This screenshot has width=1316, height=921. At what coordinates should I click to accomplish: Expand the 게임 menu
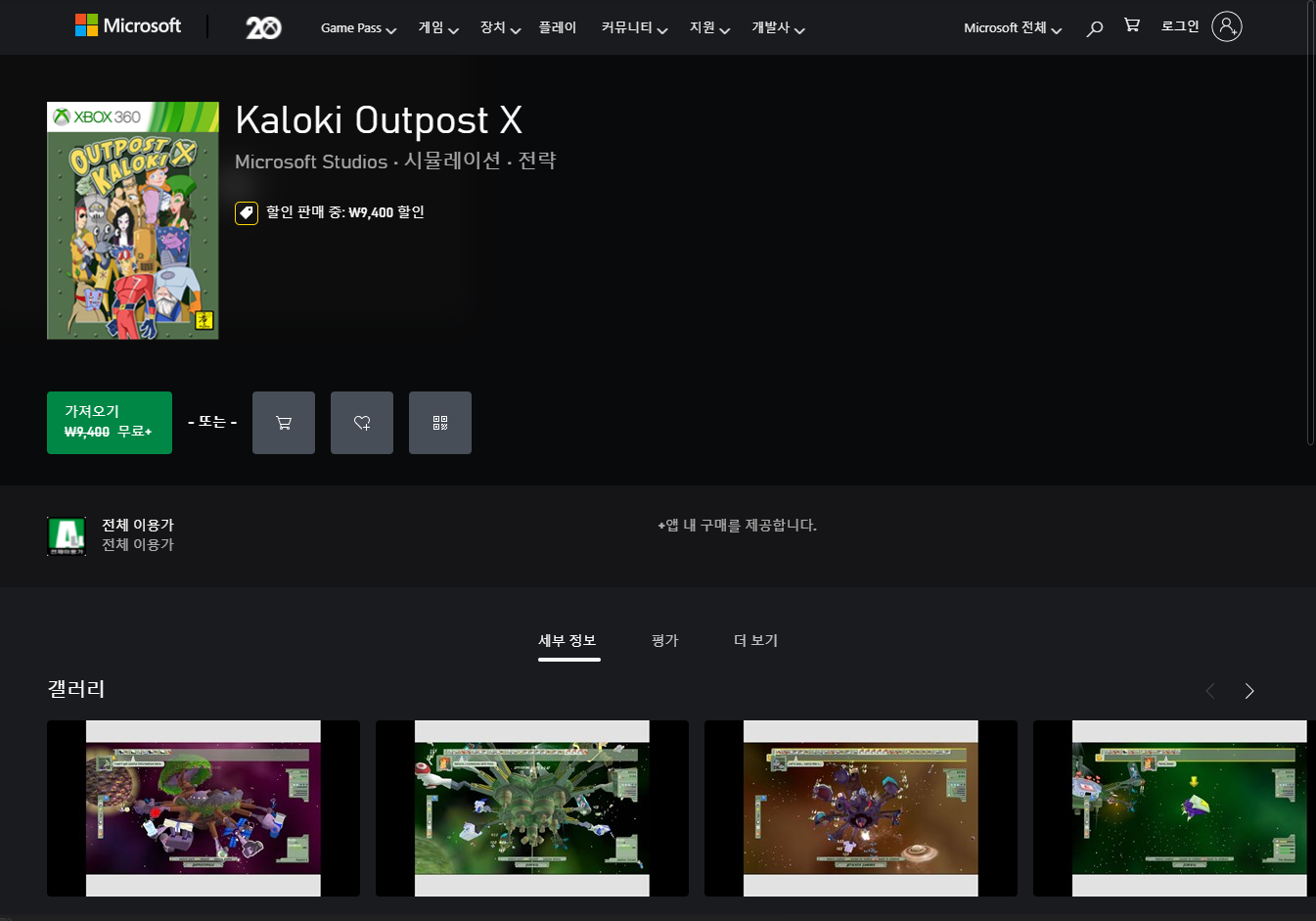pyautogui.click(x=438, y=28)
